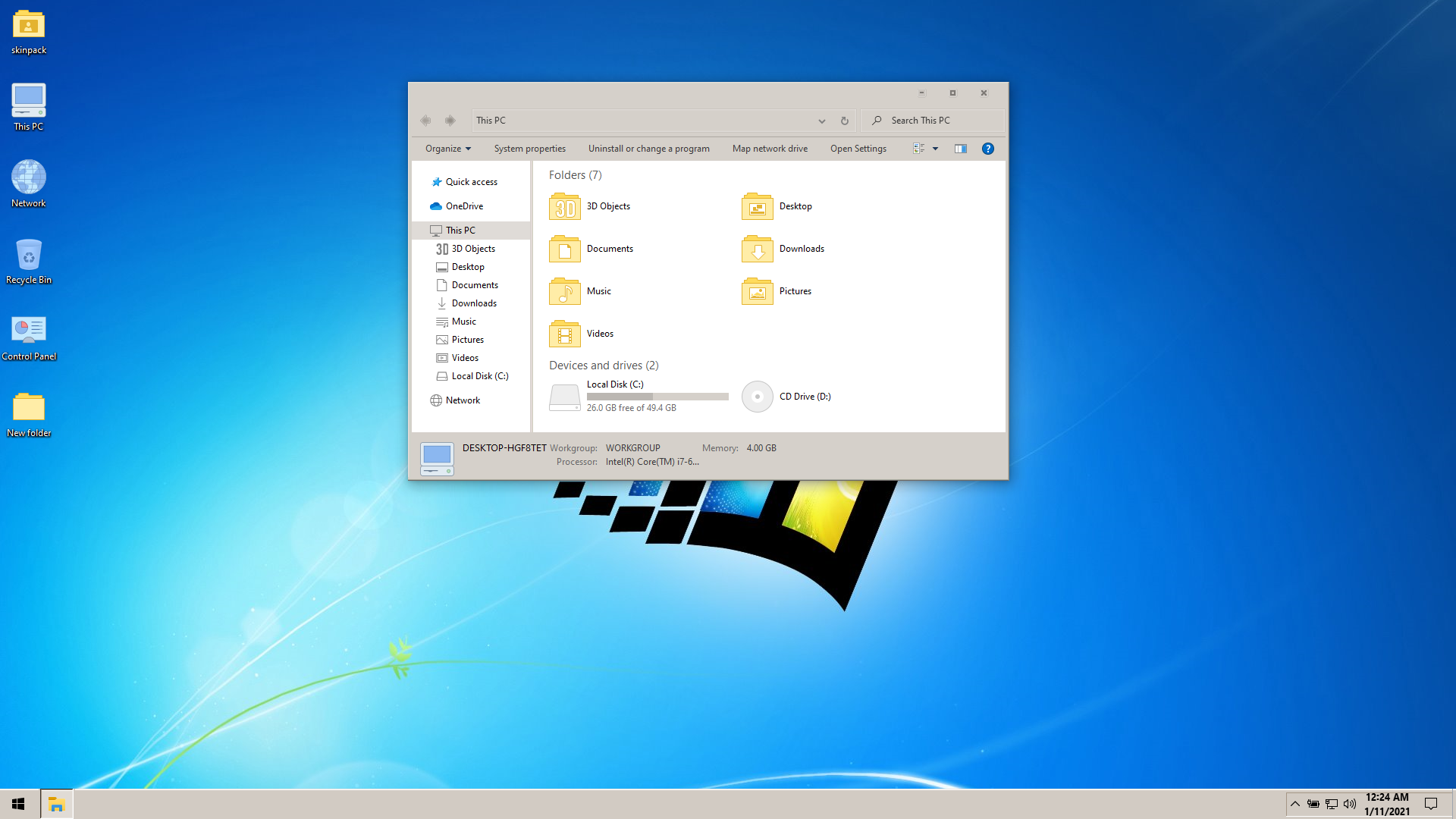
Task: Click Map network drive button
Action: [770, 149]
